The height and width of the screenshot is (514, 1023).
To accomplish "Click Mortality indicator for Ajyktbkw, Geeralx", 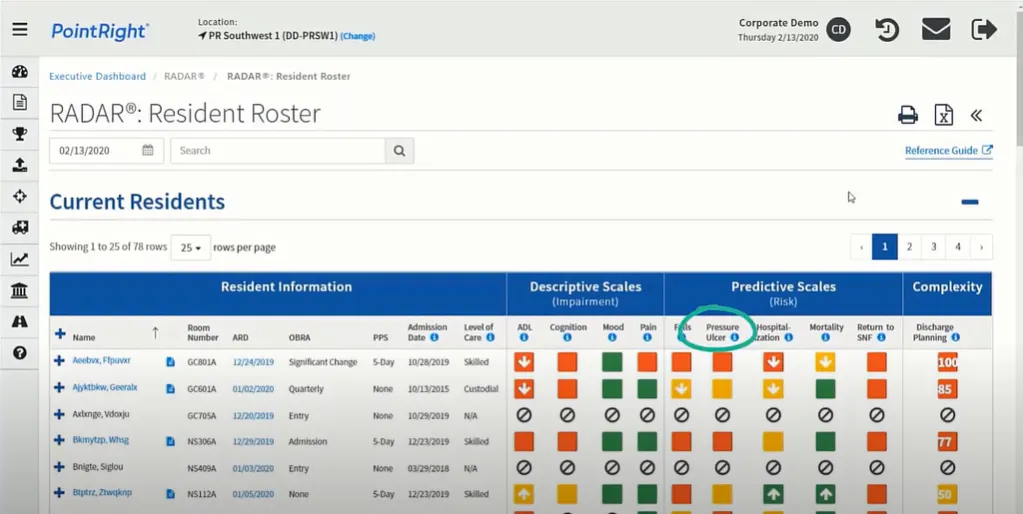I will click(x=825, y=389).
